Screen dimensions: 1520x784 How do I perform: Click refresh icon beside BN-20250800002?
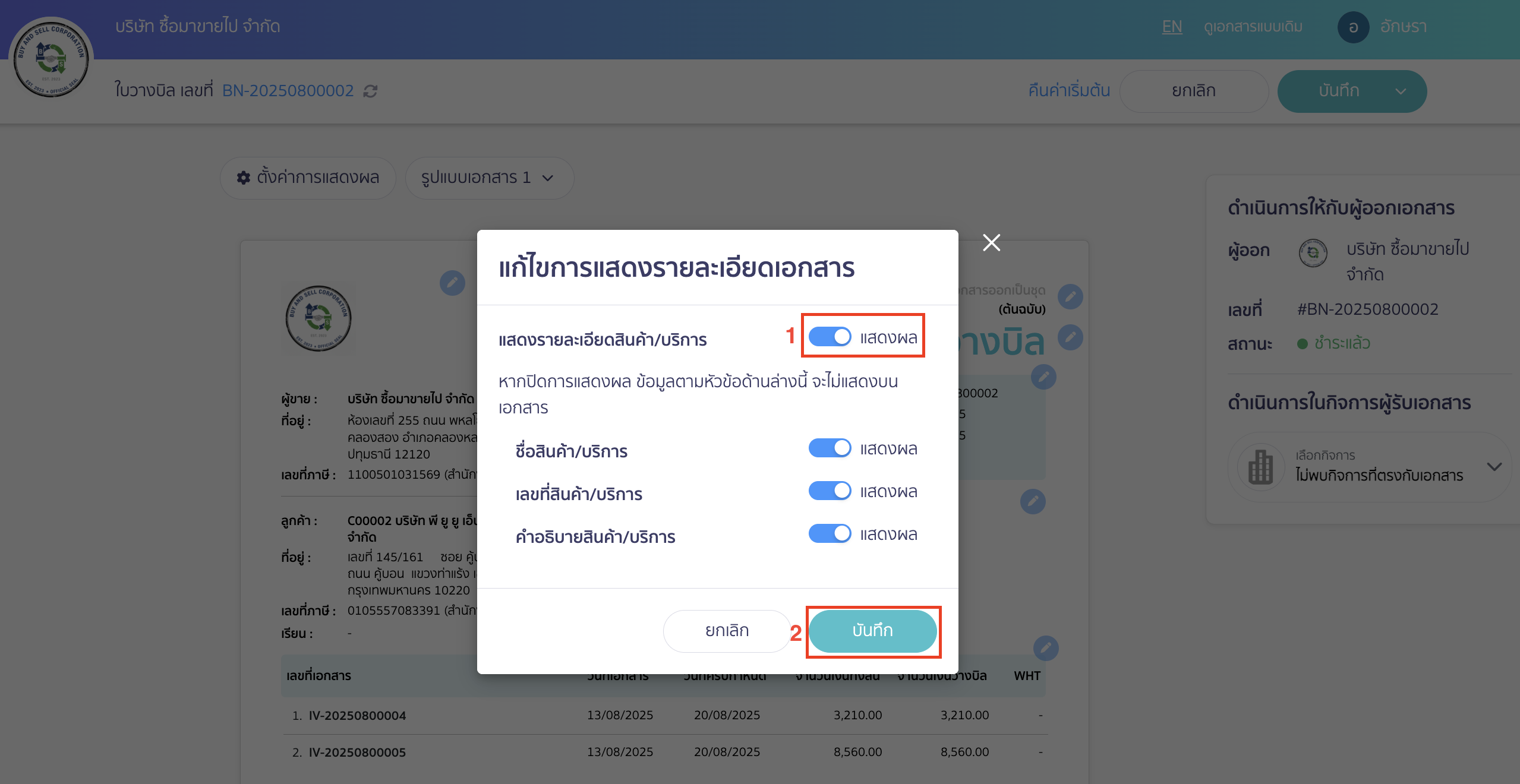(370, 91)
